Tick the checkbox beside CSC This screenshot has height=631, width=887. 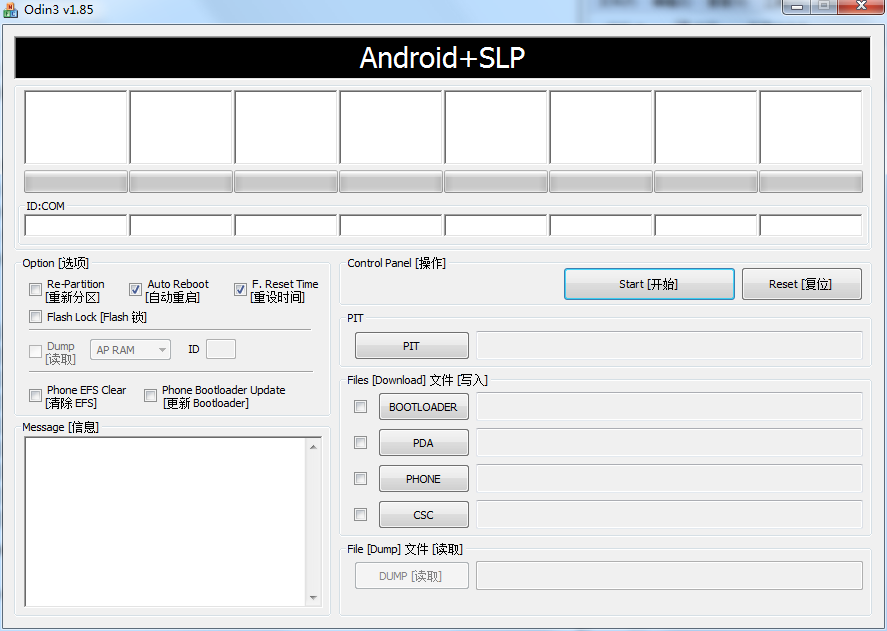pos(361,515)
